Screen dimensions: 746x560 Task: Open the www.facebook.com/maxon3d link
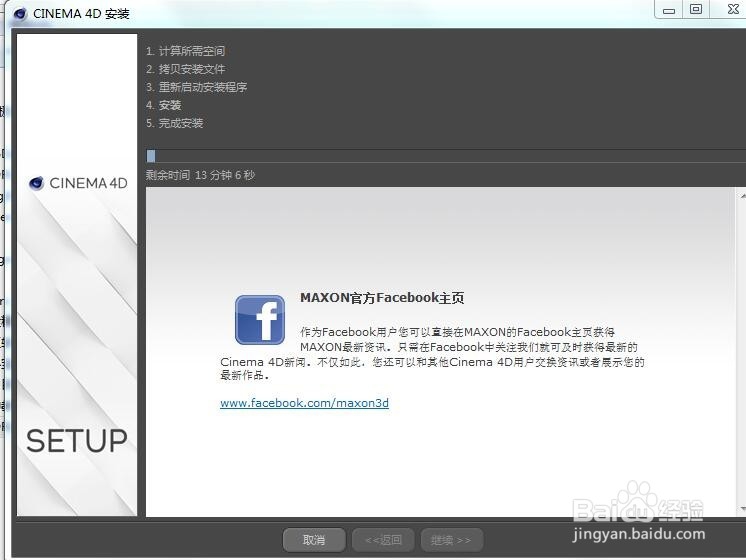coord(304,403)
